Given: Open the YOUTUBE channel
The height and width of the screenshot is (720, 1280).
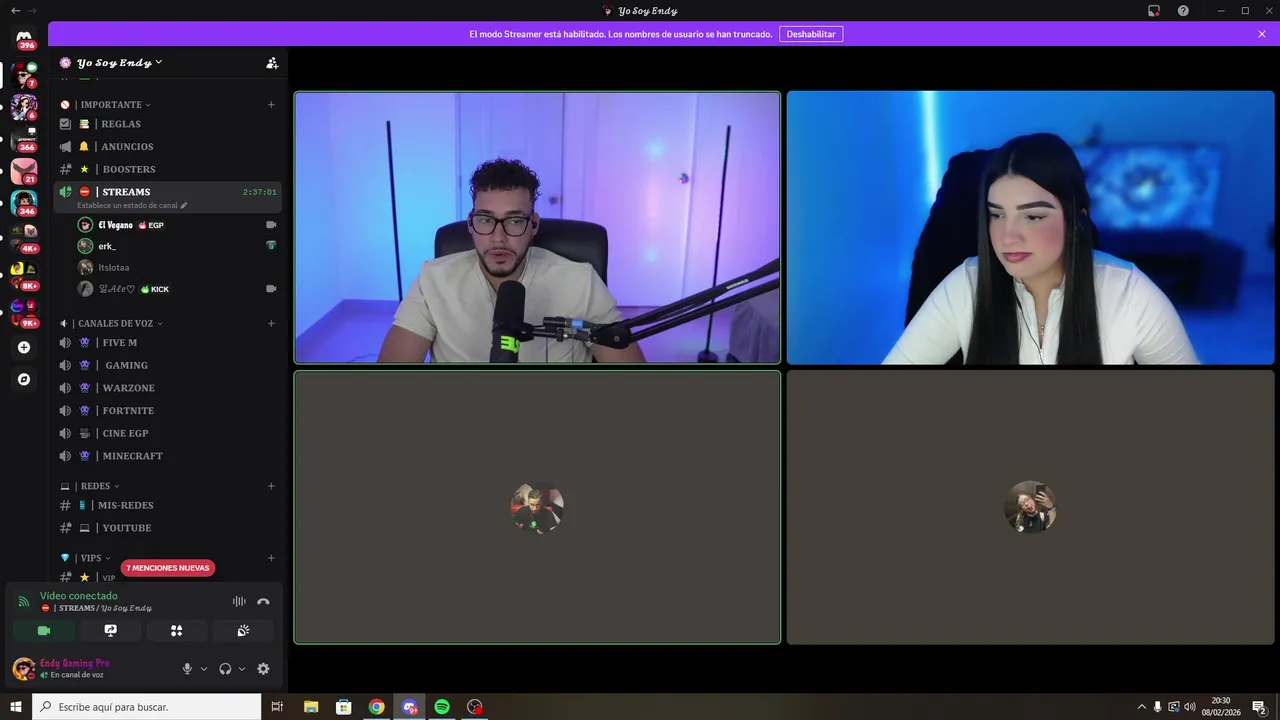Looking at the screenshot, I should 167,528.
